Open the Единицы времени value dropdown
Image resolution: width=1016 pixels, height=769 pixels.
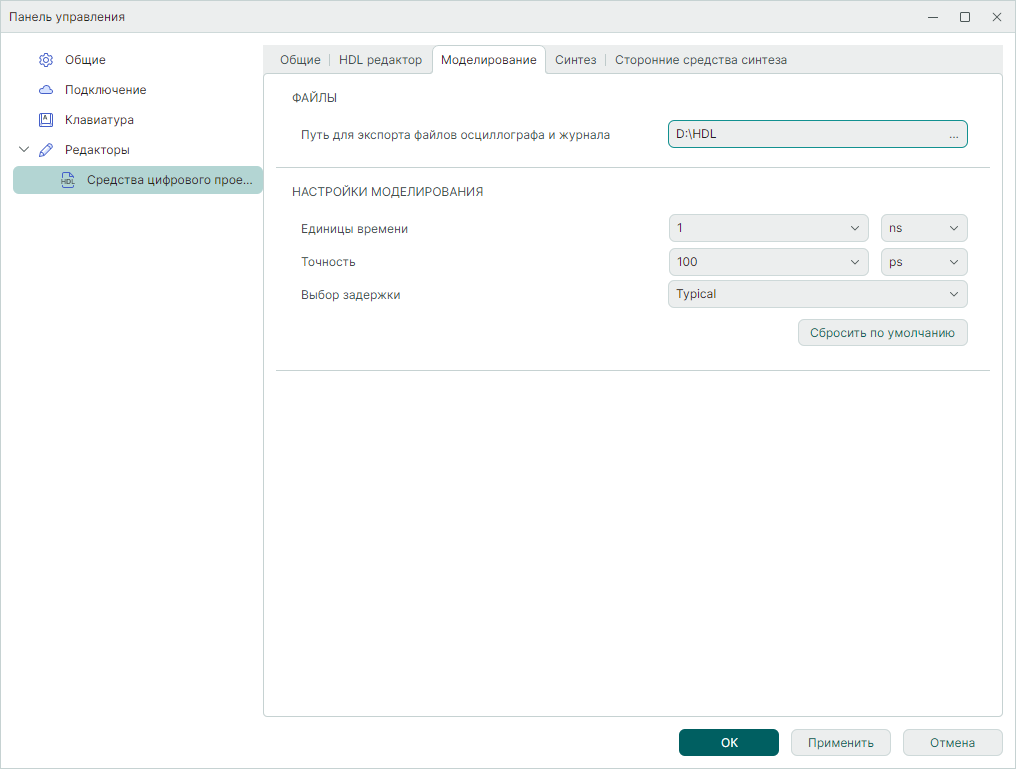(767, 228)
